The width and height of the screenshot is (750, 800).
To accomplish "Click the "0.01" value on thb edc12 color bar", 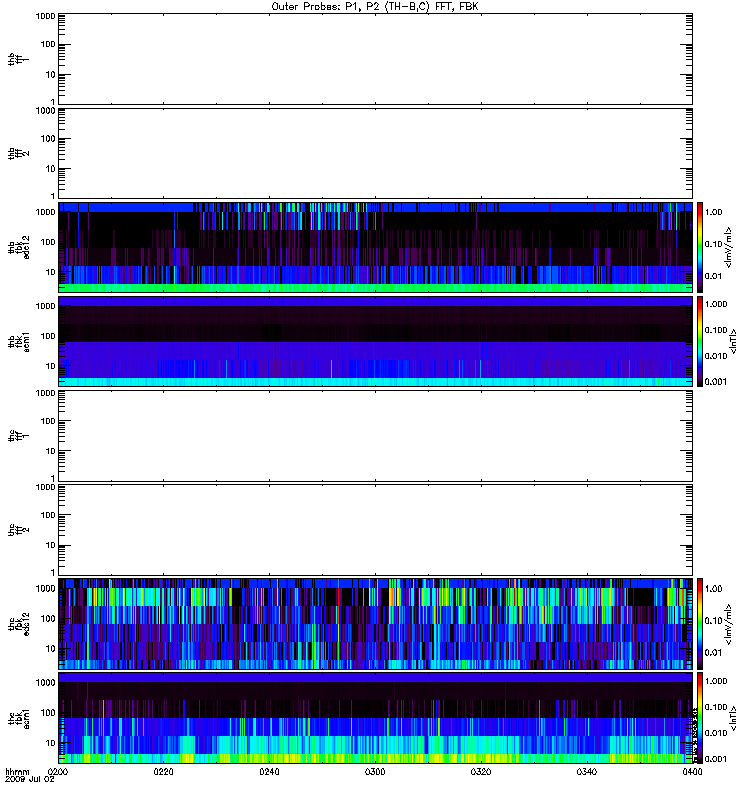I will 713,276.
